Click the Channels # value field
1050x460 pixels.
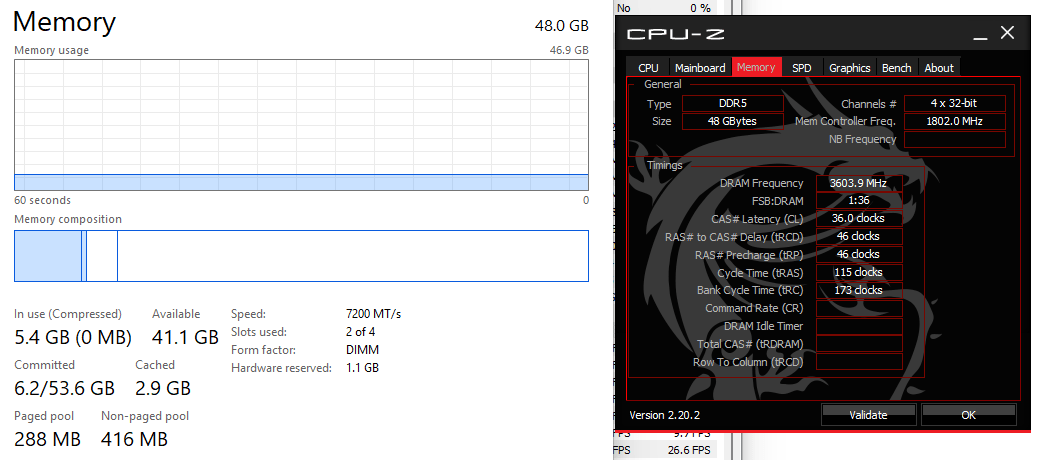pyautogui.click(x=955, y=103)
